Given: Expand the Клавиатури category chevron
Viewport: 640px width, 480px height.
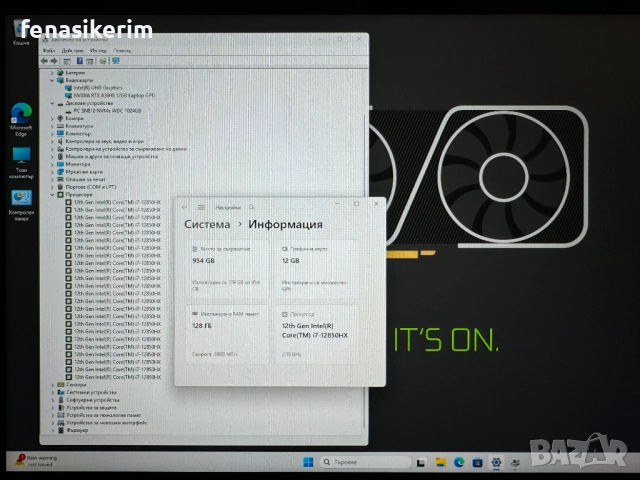Looking at the screenshot, I should pyautogui.click(x=52, y=126).
